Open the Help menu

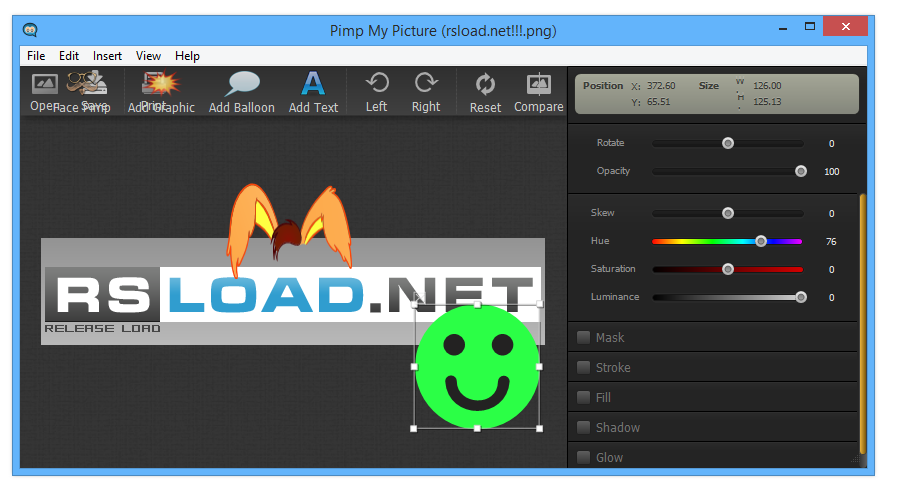click(x=187, y=56)
